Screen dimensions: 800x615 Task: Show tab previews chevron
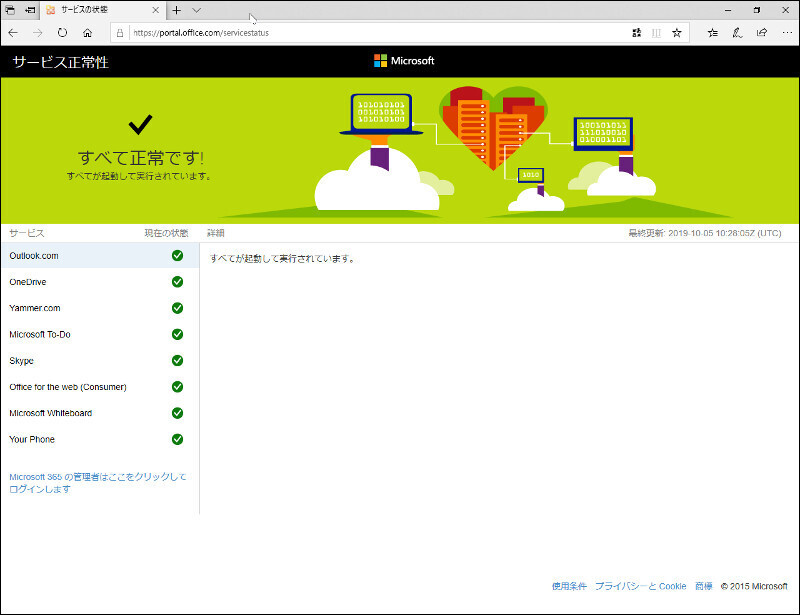click(196, 10)
